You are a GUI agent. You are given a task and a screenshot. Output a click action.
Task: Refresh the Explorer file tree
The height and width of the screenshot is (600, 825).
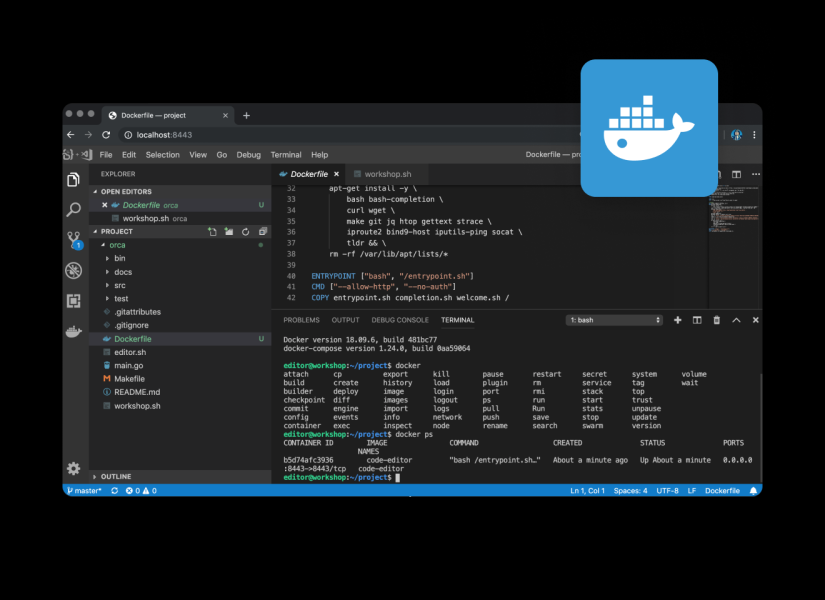pos(245,231)
